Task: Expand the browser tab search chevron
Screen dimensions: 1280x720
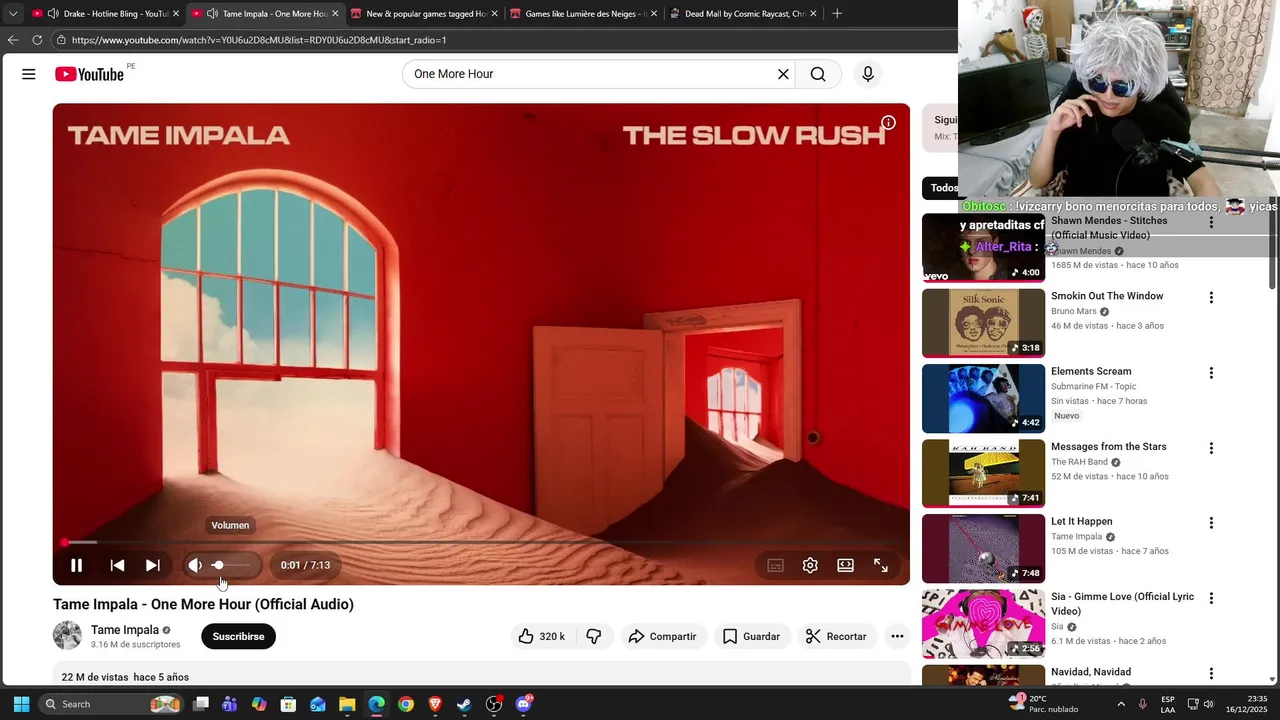Action: [x=13, y=14]
